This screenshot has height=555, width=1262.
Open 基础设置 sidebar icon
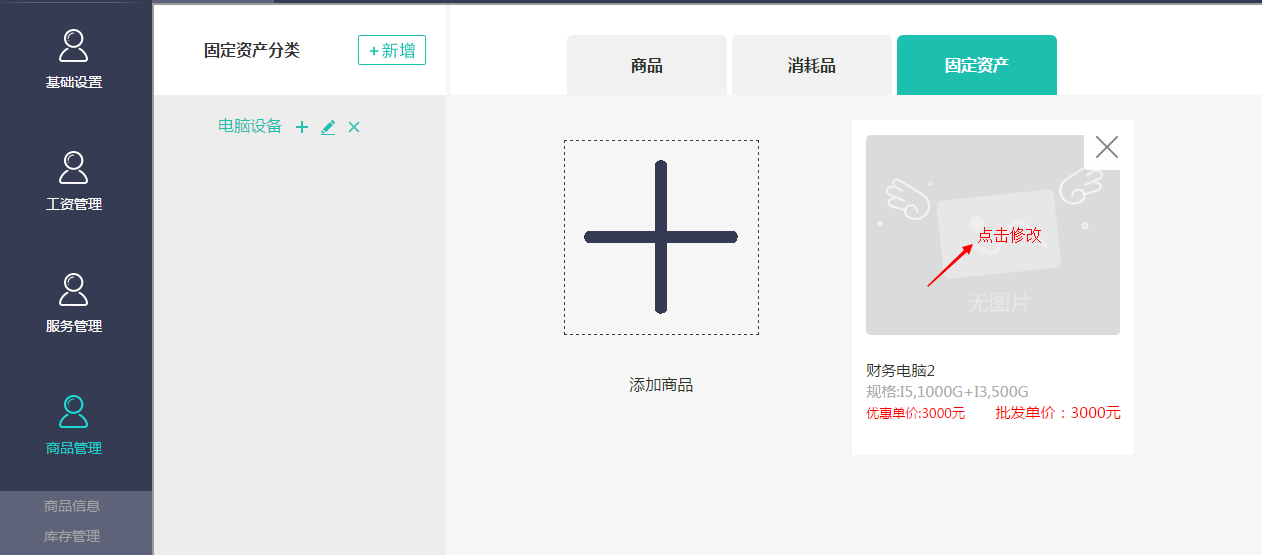tap(74, 46)
